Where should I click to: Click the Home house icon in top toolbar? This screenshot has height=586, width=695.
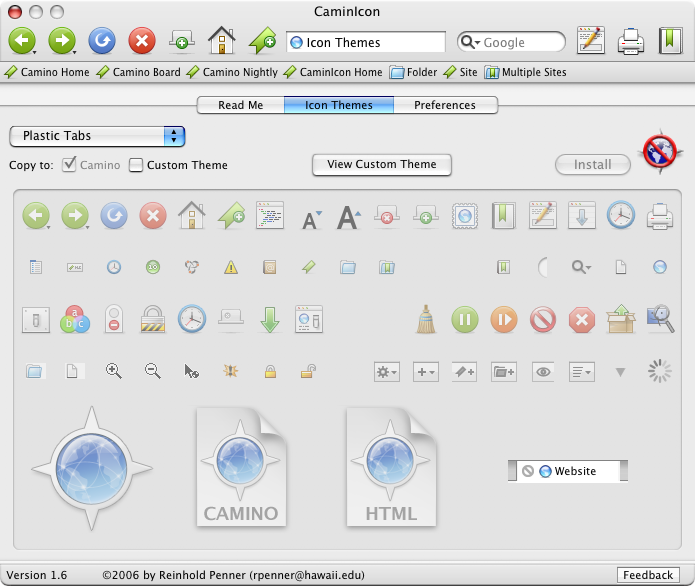(x=222, y=40)
